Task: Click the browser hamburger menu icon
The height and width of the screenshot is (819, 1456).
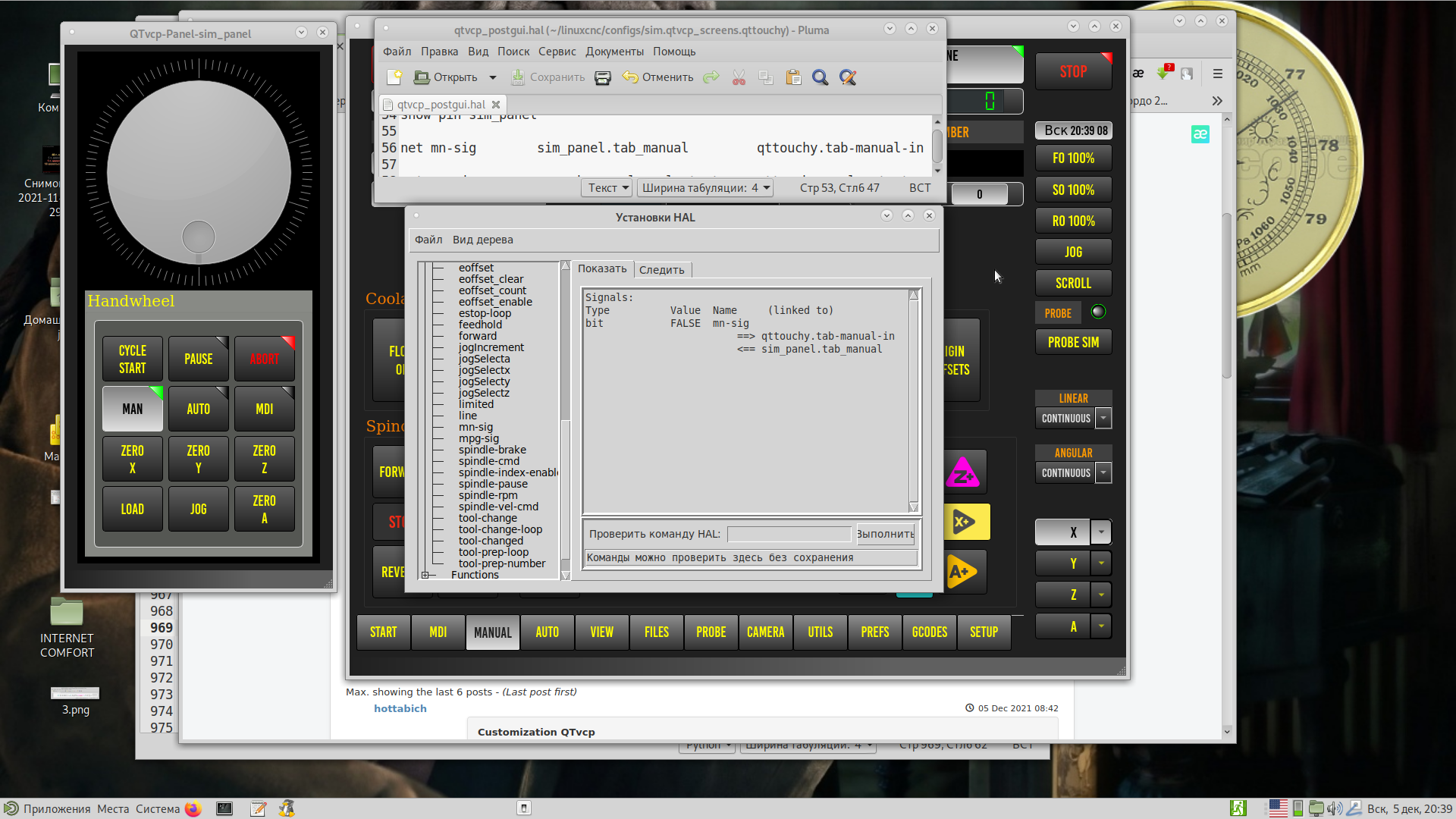Action: point(1218,74)
